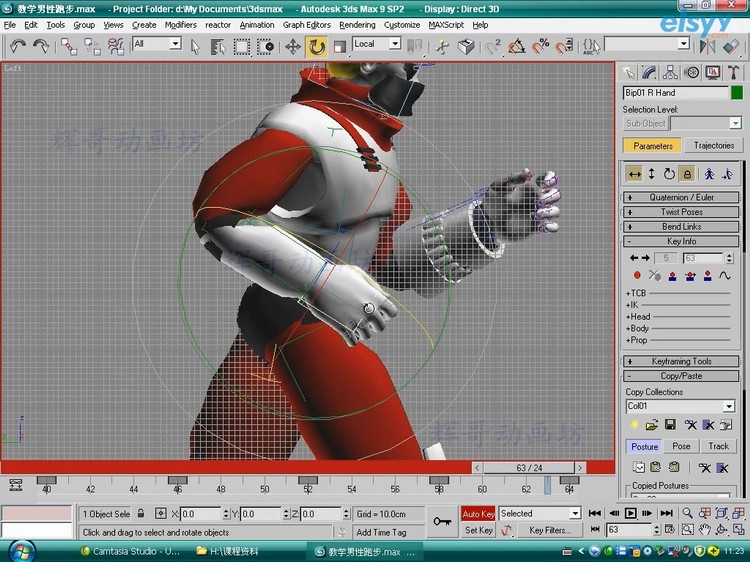Choose the Unlink Selection tool
The height and width of the screenshot is (562, 750).
pyautogui.click(x=92, y=46)
